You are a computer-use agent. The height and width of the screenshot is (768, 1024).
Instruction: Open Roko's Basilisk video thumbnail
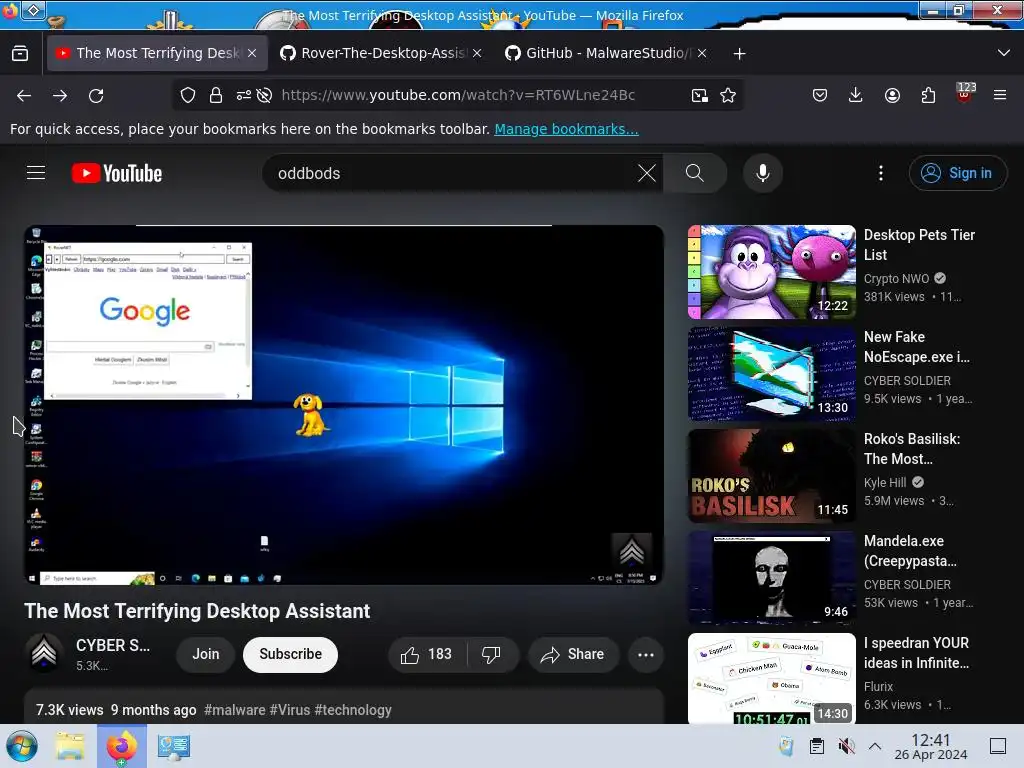(x=771, y=476)
